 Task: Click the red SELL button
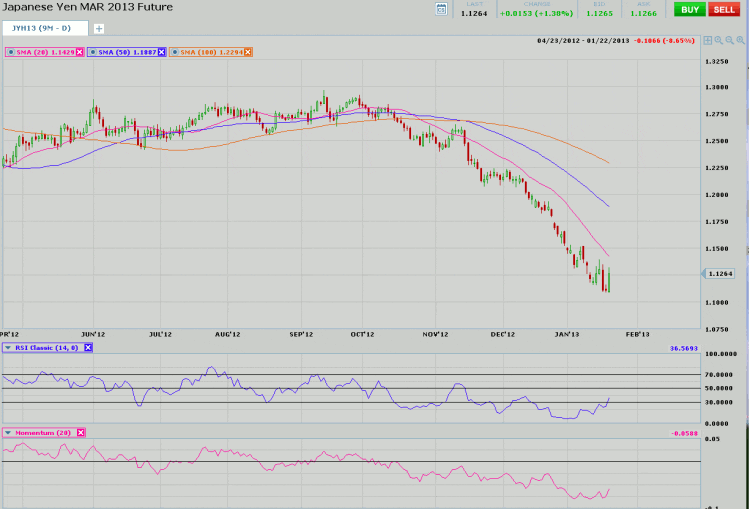(724, 9)
